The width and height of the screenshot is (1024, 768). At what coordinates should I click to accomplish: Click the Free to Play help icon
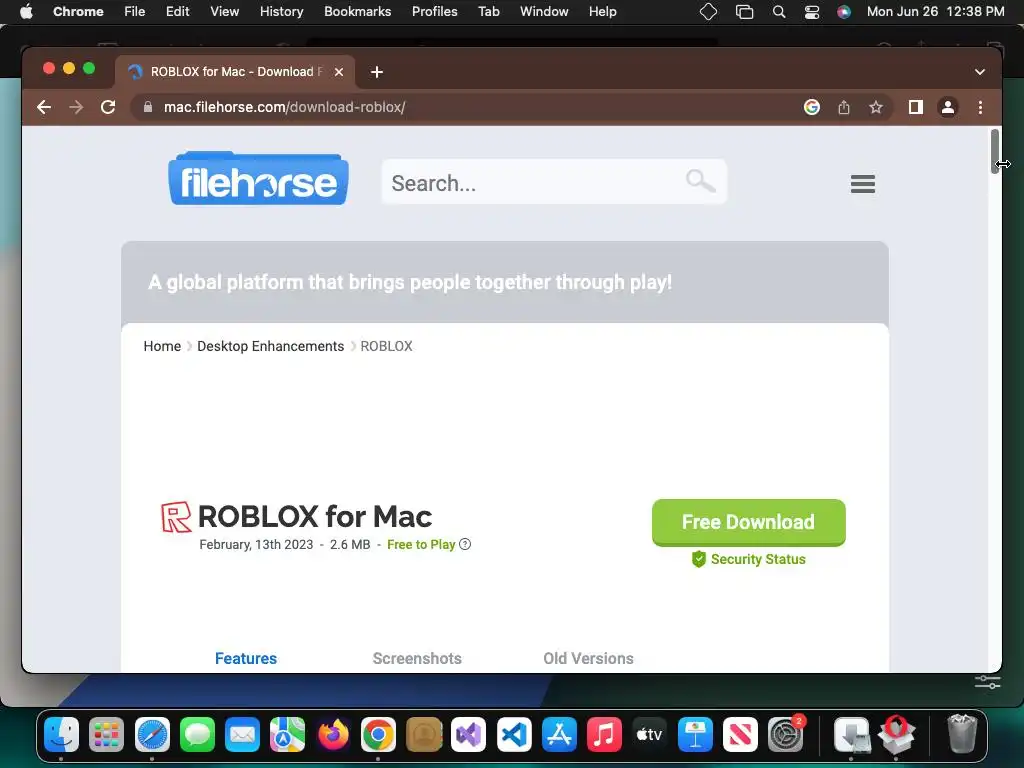(465, 544)
